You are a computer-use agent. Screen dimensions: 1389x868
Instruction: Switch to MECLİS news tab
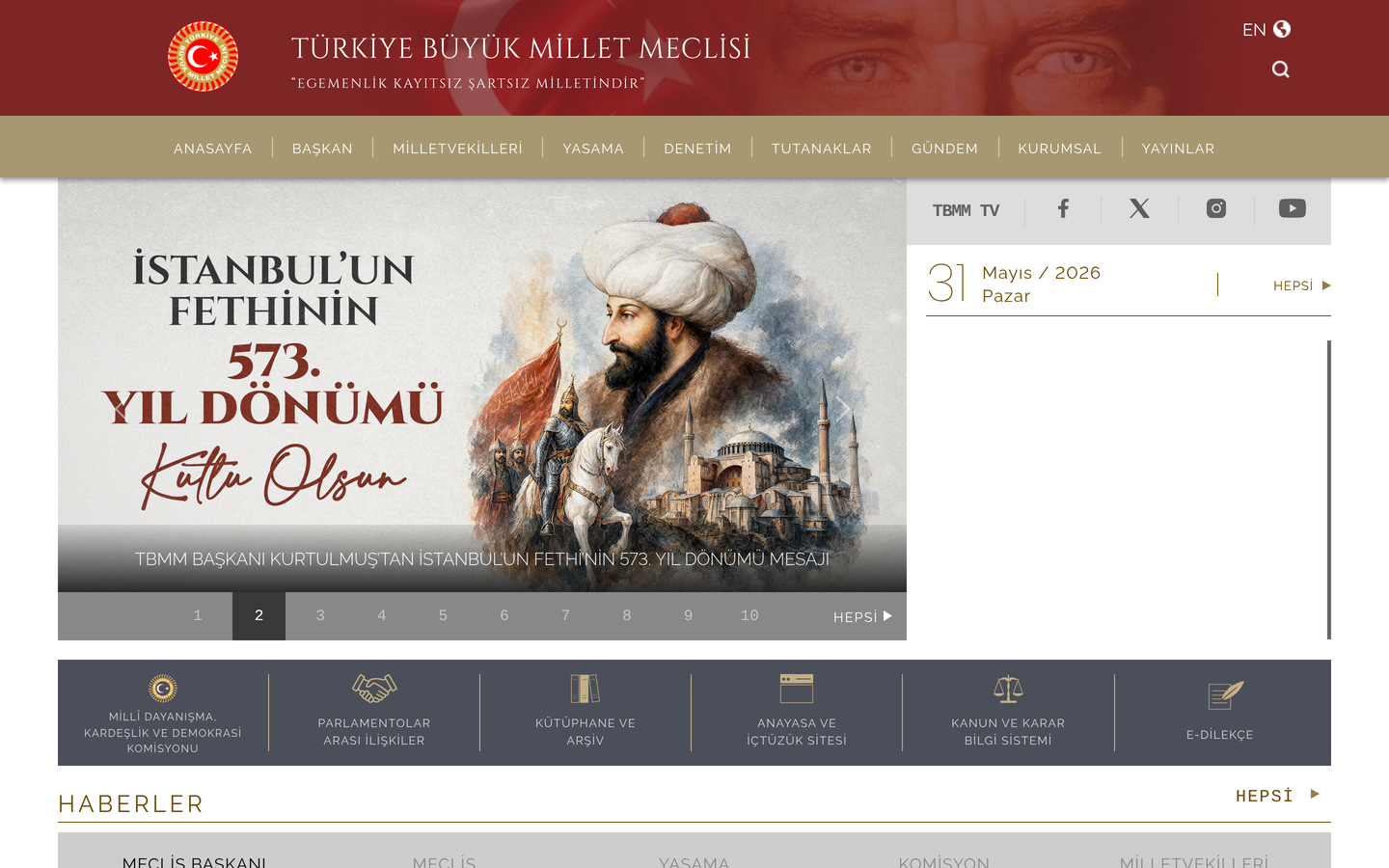tap(444, 862)
